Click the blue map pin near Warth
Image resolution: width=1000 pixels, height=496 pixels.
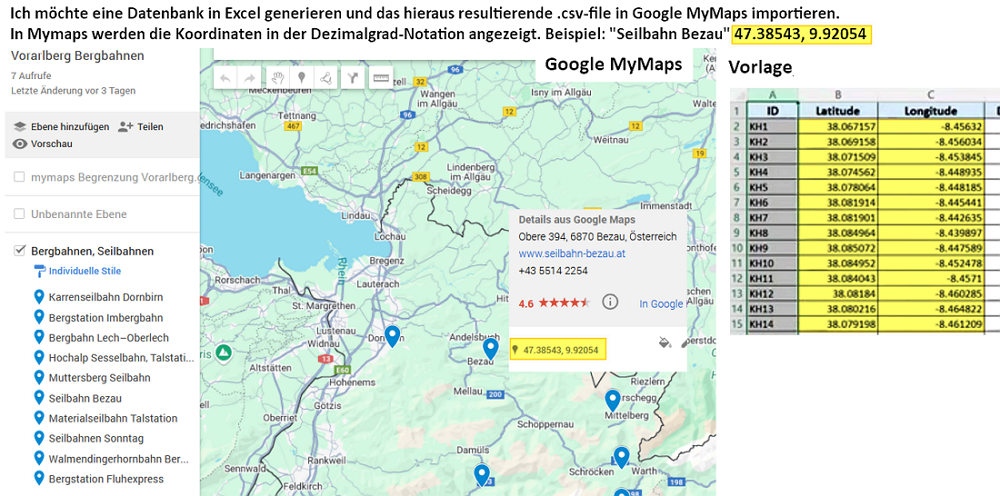tap(621, 457)
